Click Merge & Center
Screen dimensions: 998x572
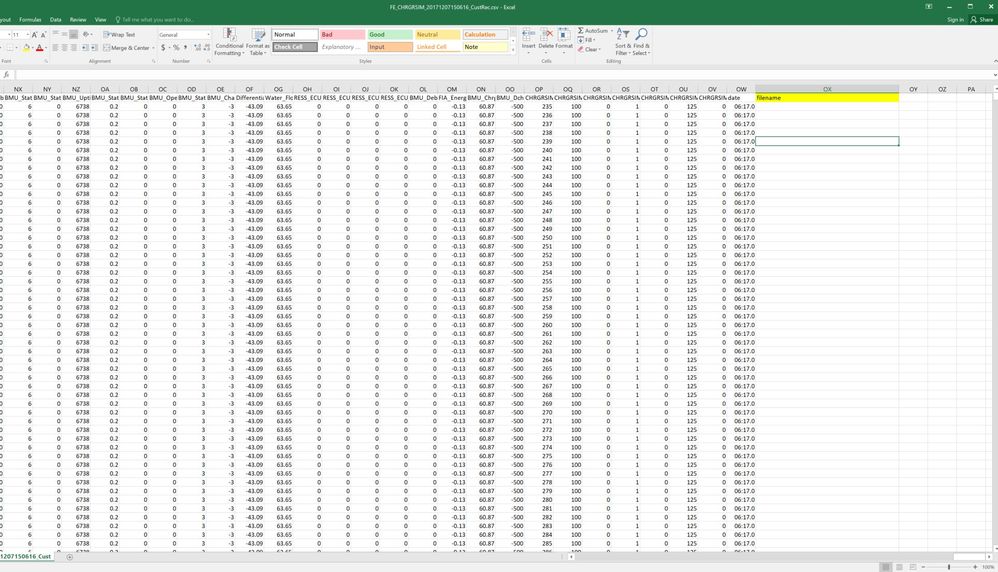127,48
